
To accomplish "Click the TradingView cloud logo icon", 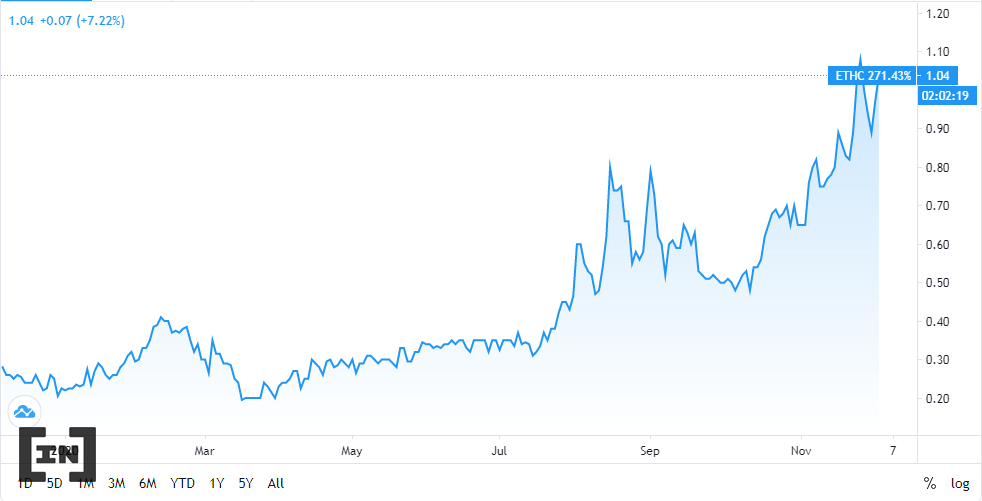I will click(x=24, y=412).
